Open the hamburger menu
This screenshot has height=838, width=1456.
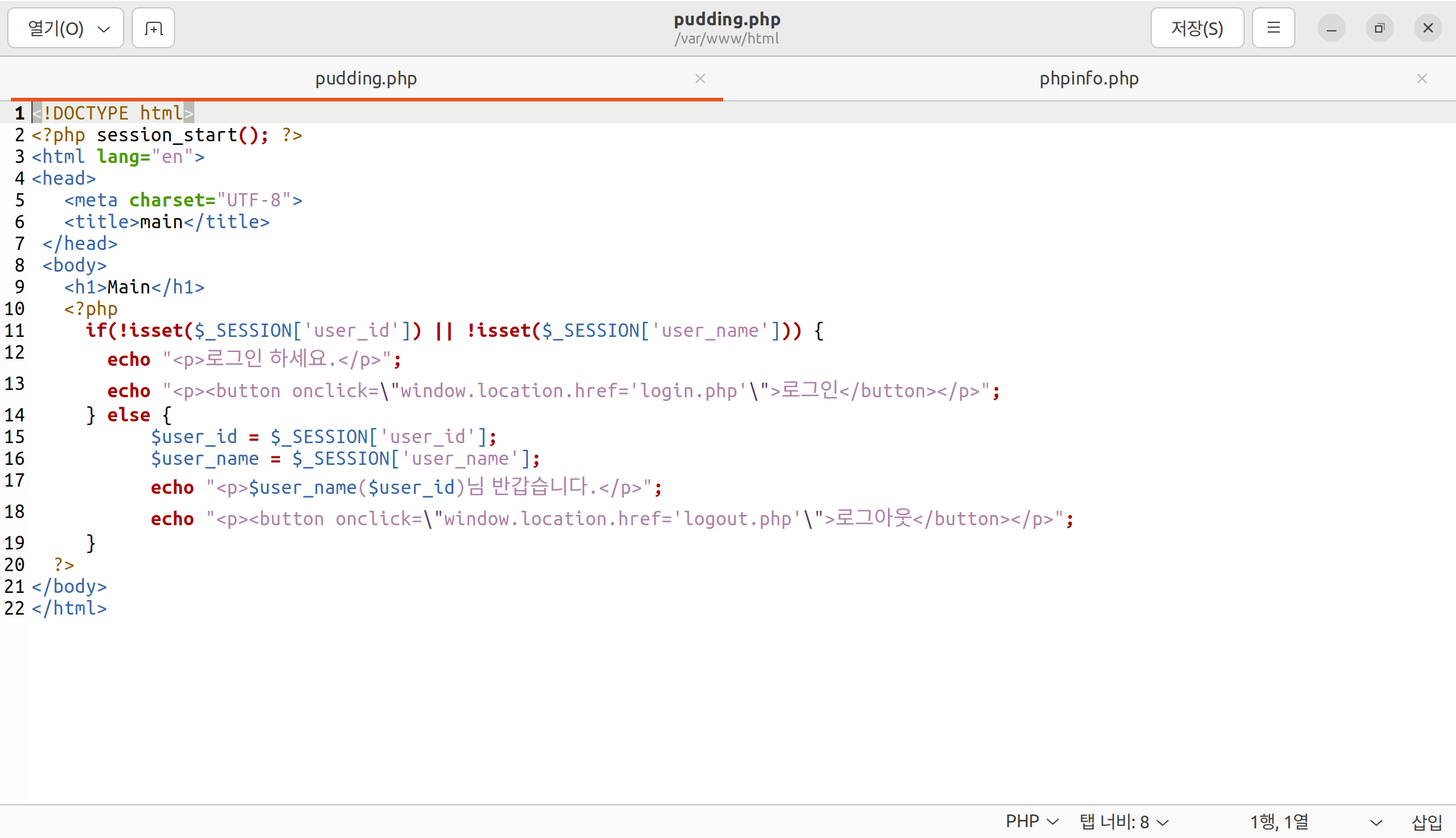[x=1273, y=28]
